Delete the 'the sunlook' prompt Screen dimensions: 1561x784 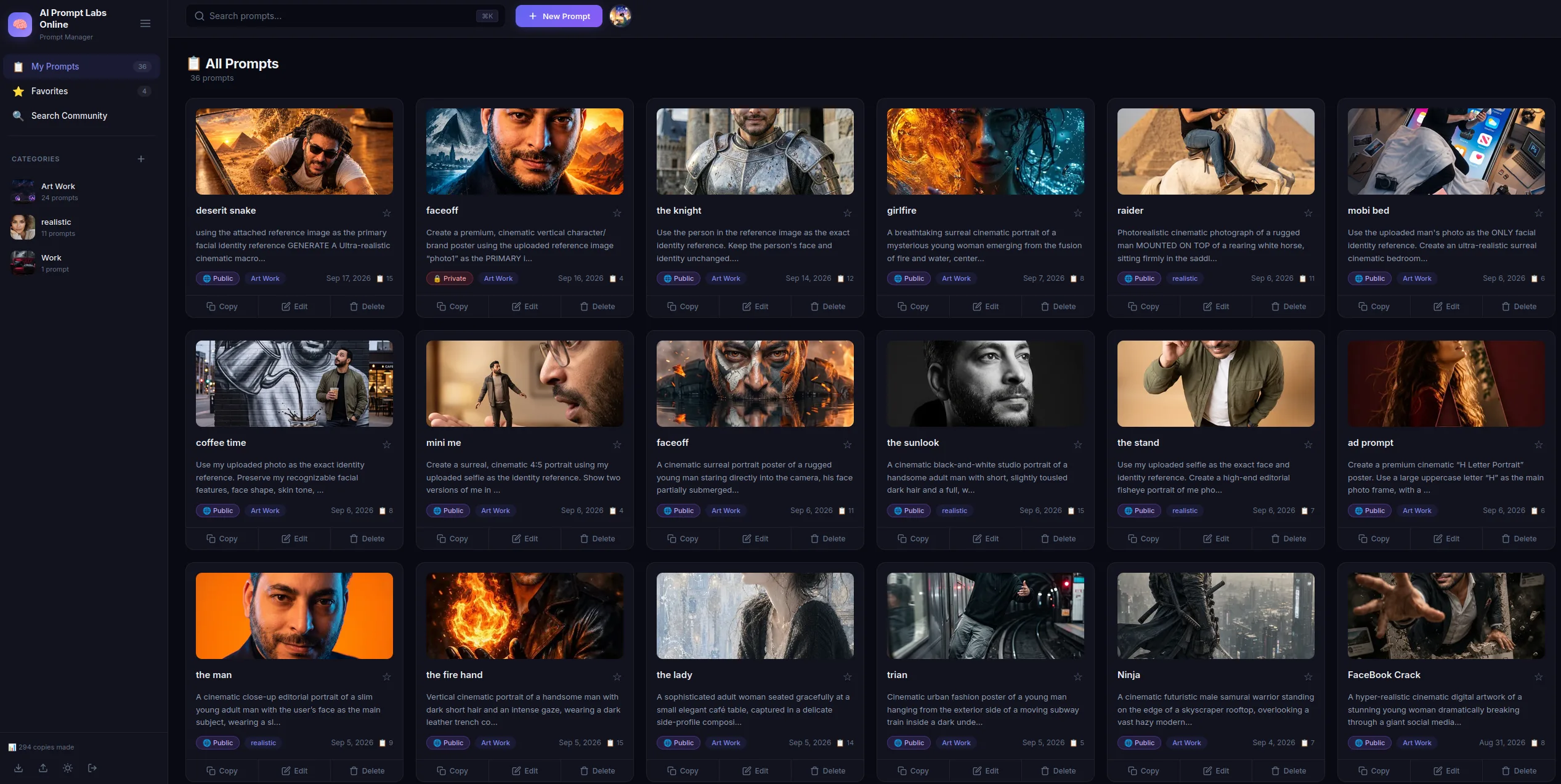(x=1058, y=539)
